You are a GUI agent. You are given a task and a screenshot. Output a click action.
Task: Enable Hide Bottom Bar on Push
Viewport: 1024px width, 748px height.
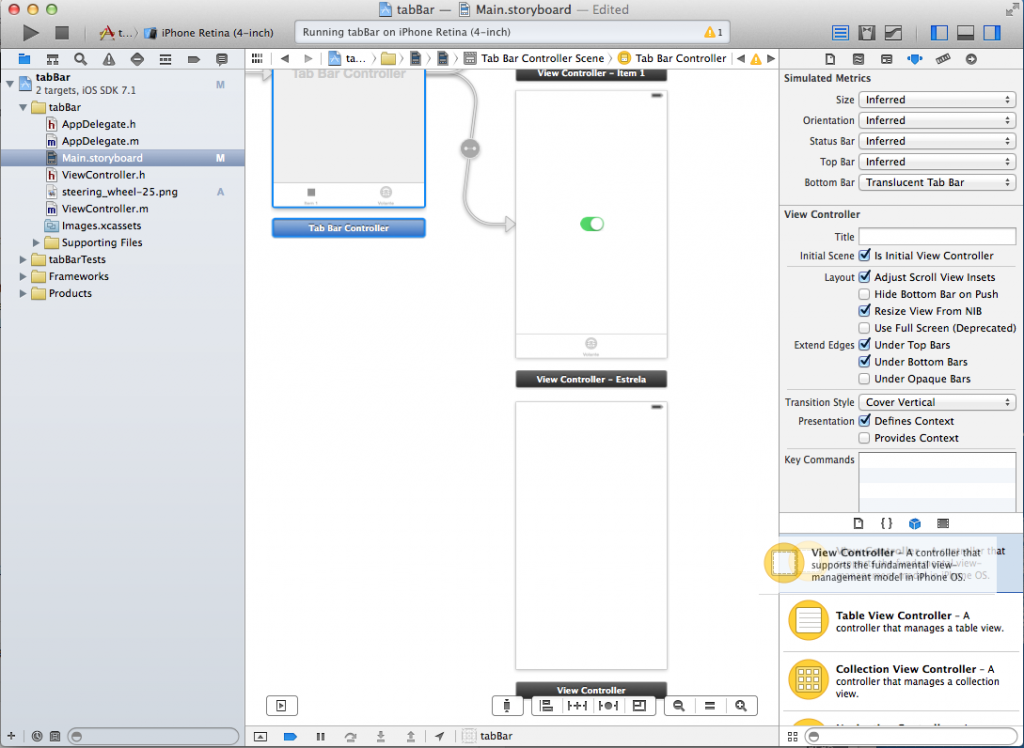[864, 294]
